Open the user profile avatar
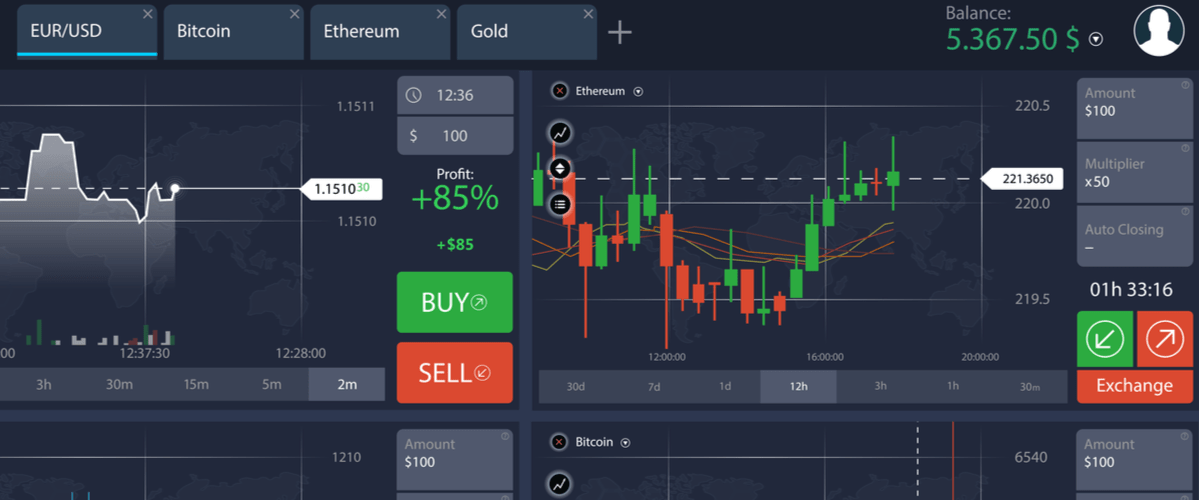The height and width of the screenshot is (500, 1200). 1159,30
